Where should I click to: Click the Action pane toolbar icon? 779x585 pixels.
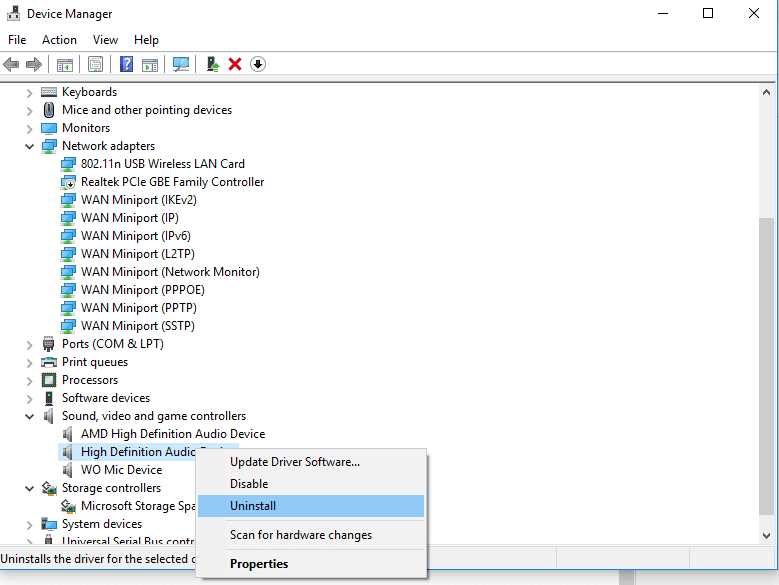click(150, 65)
